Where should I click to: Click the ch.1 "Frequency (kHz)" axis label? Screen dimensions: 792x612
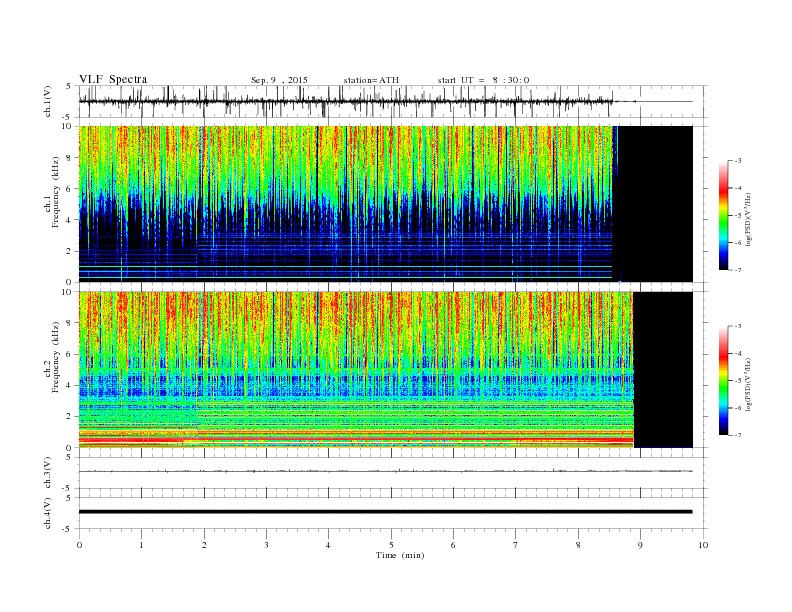56,192
